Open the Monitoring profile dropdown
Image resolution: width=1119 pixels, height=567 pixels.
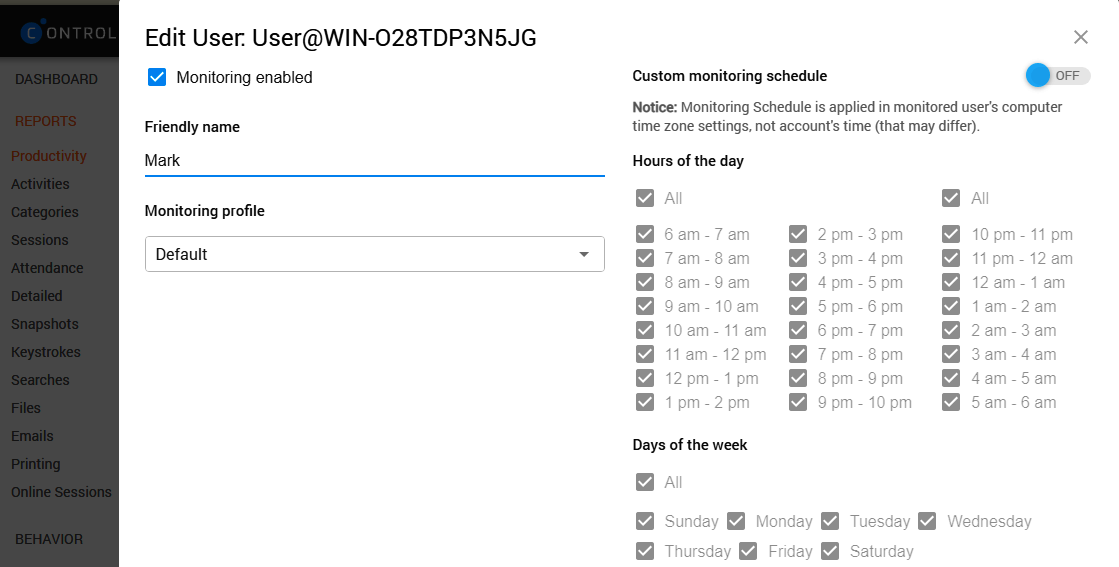pos(375,254)
